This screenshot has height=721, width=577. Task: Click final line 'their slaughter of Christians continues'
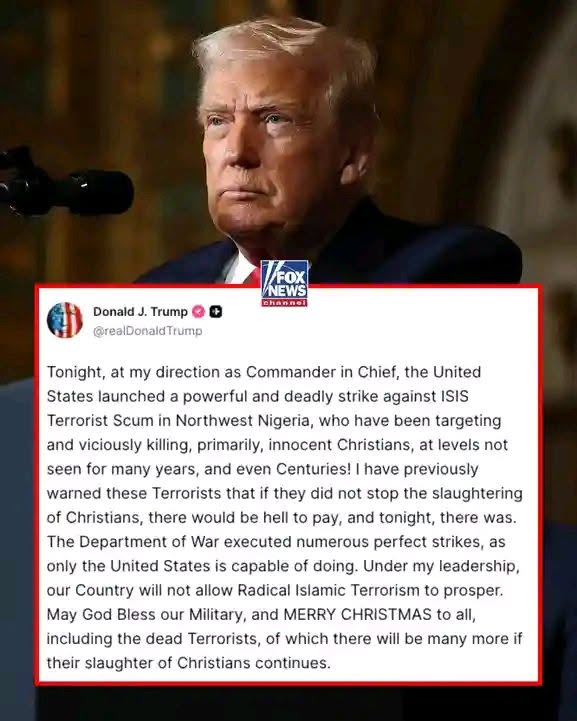coord(189,663)
